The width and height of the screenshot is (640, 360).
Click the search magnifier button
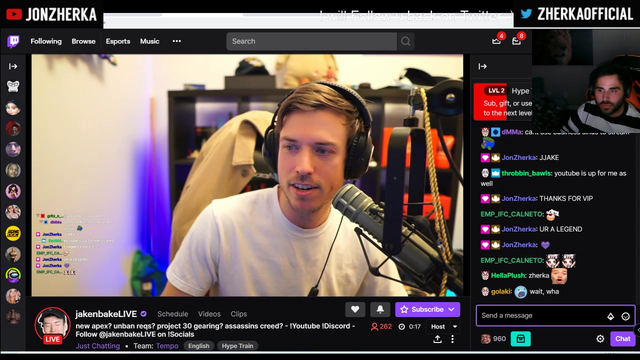[x=406, y=41]
